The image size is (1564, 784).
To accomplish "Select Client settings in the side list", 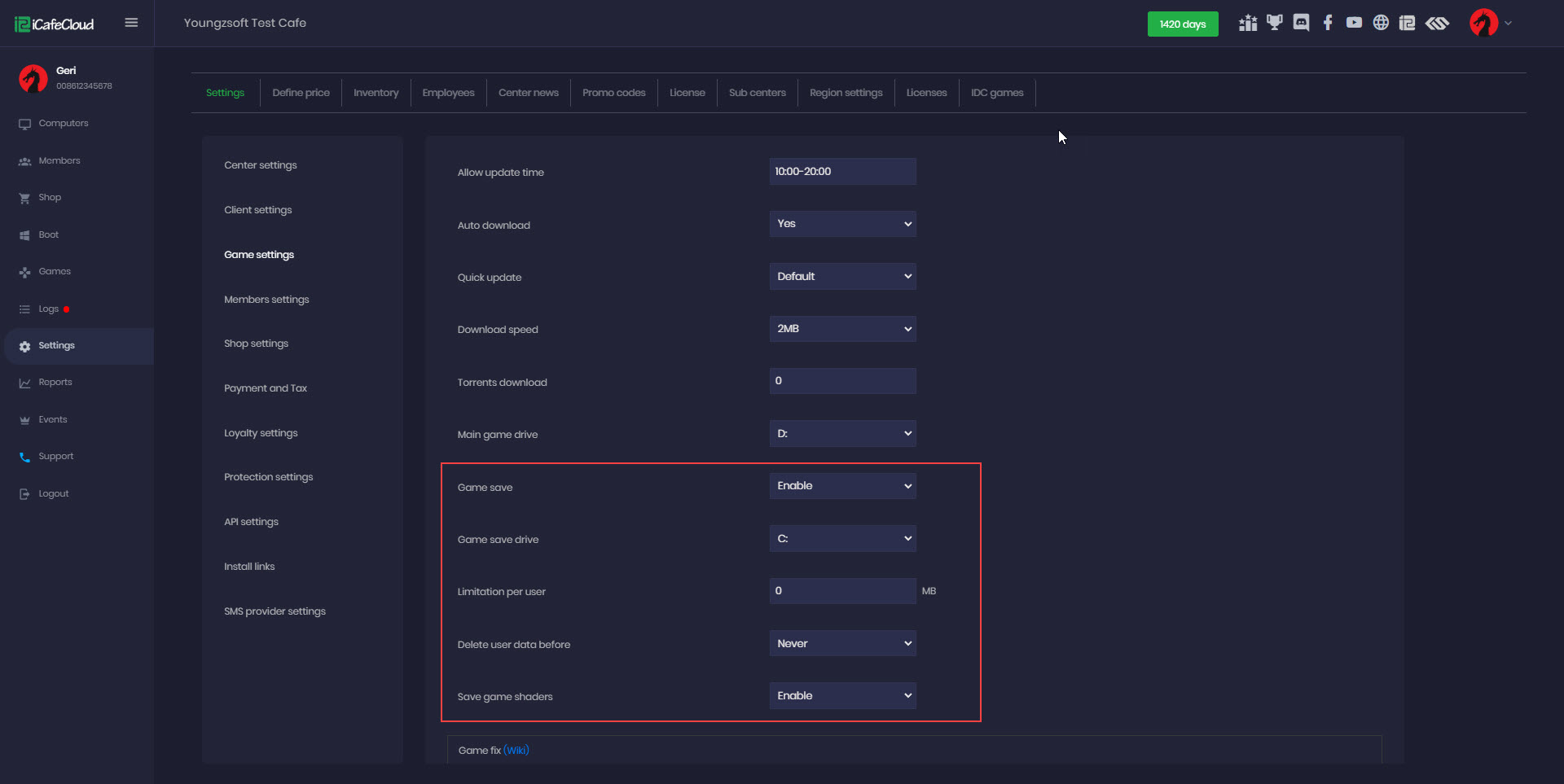I will tap(257, 210).
